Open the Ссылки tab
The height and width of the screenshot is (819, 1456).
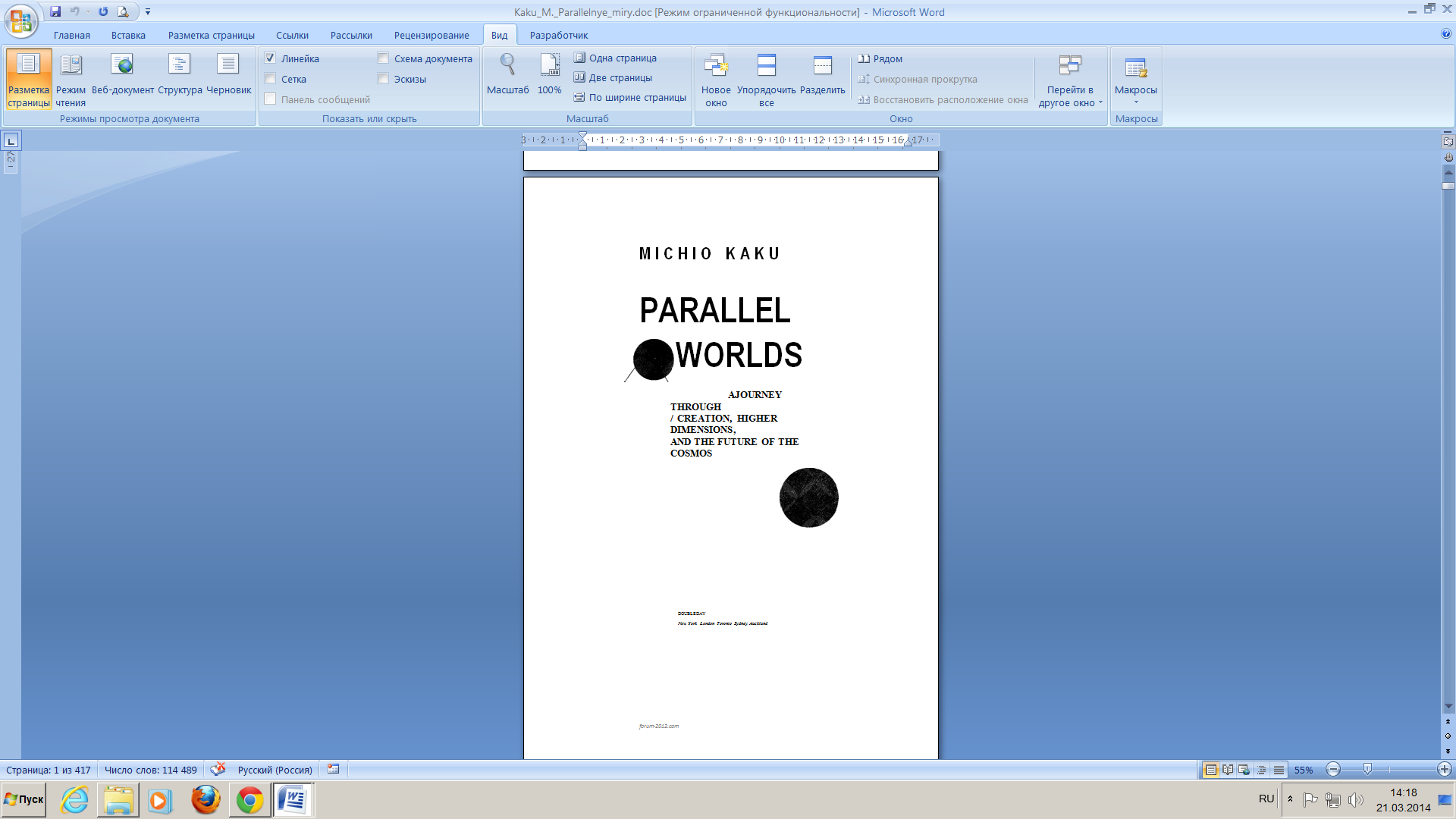(x=292, y=35)
